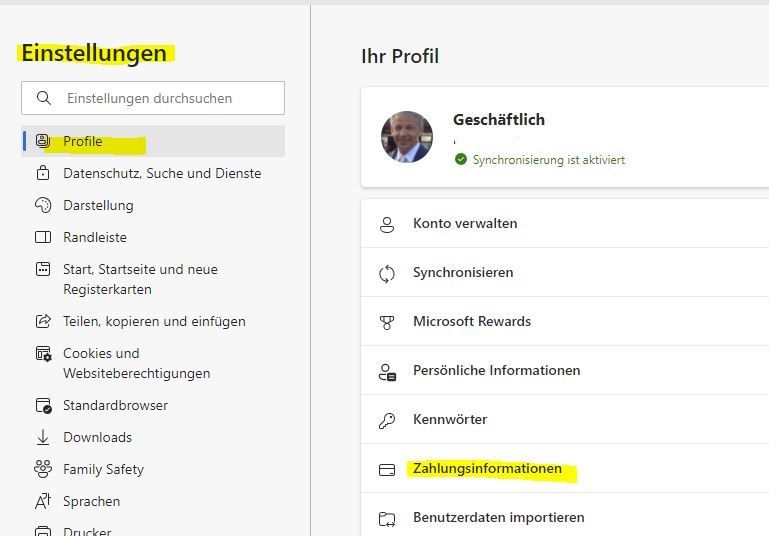
Task: Click the Microsoft Rewards trophy icon
Action: (x=387, y=322)
